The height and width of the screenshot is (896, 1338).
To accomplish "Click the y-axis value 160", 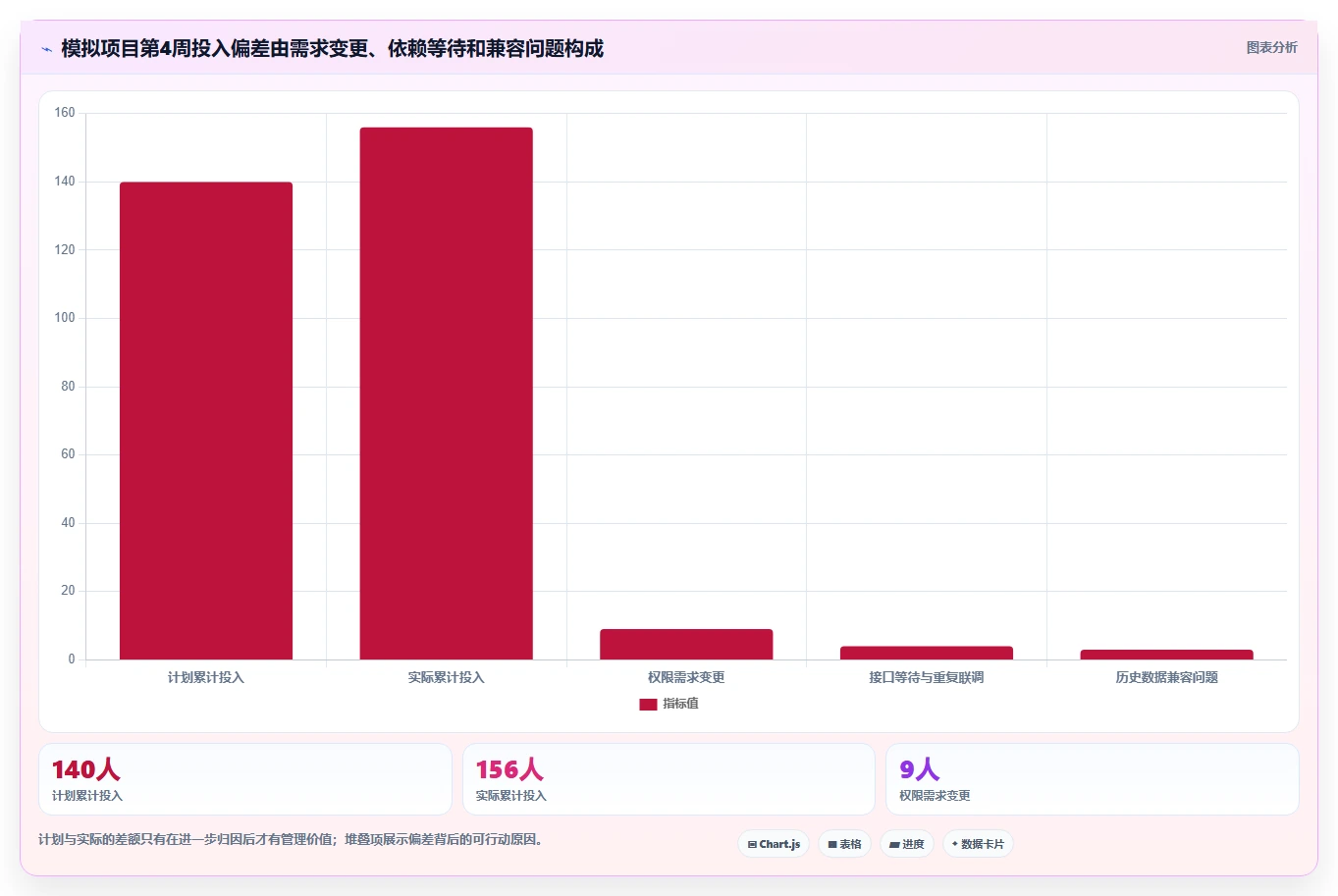I will 65,113.
